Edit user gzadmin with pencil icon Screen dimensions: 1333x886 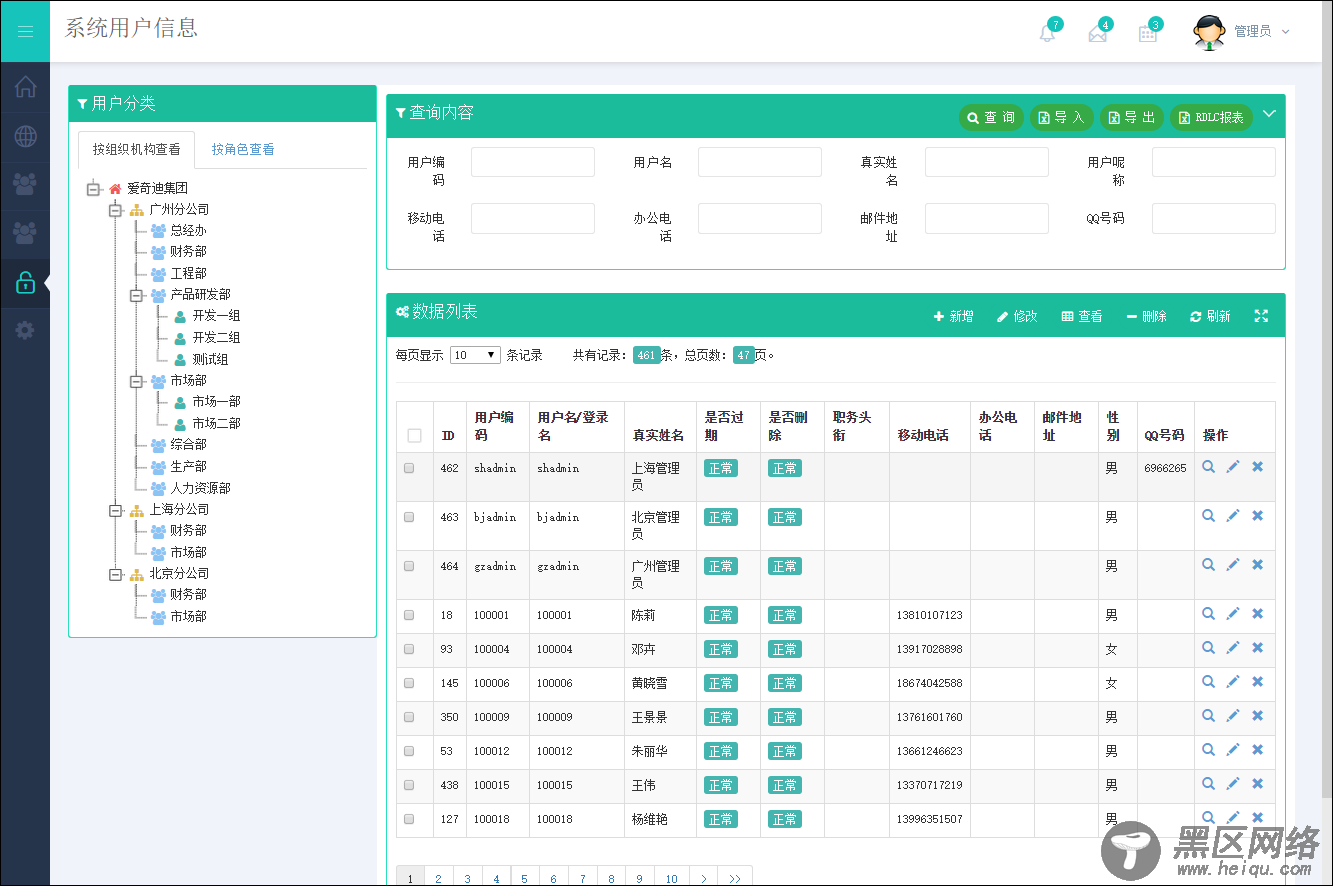point(1233,565)
